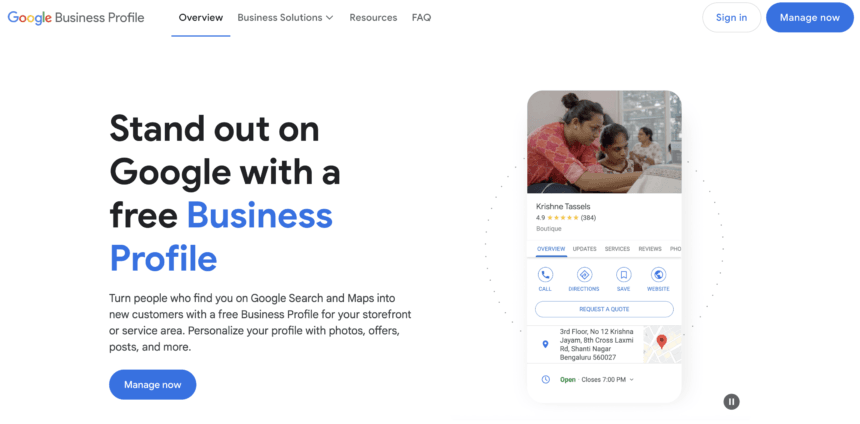This screenshot has height=424, width=860.
Task: Select the REVIEWS tab in phone preview
Action: 650,249
